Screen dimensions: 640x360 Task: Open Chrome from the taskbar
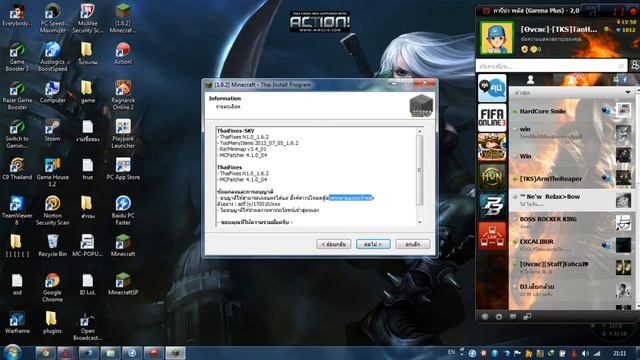(x=46, y=353)
